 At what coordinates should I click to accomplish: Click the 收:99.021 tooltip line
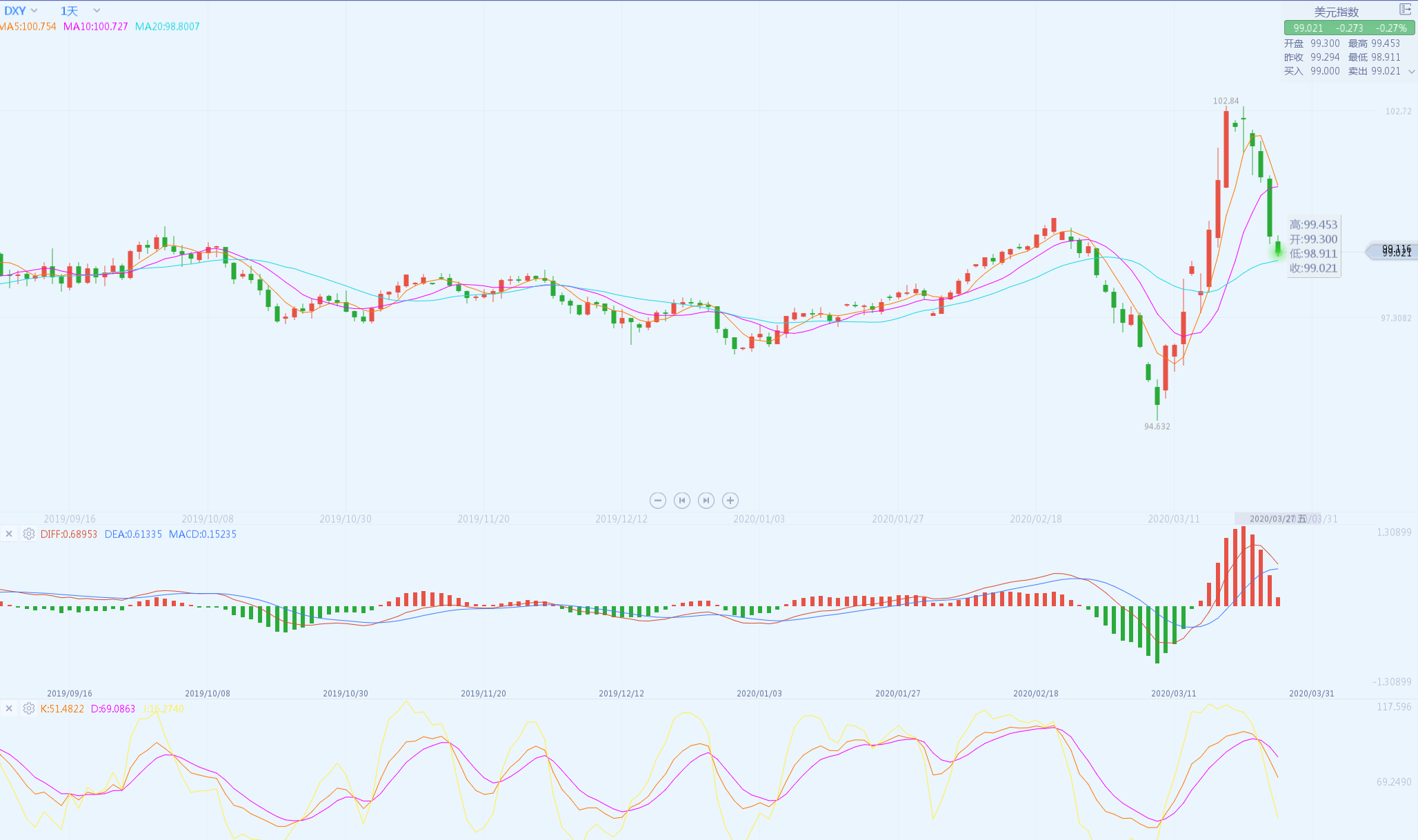pos(1314,268)
